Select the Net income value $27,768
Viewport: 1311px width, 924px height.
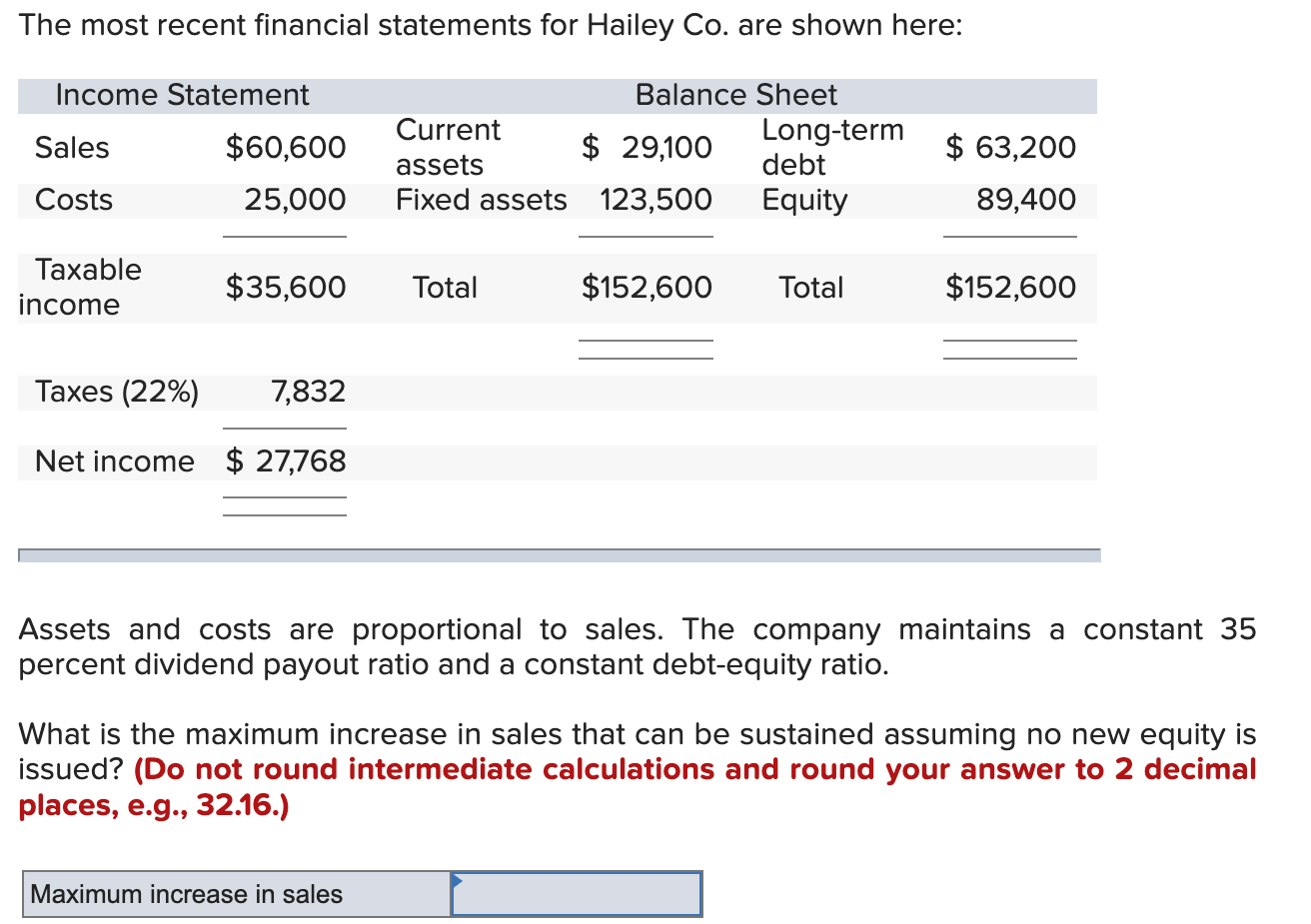(286, 462)
